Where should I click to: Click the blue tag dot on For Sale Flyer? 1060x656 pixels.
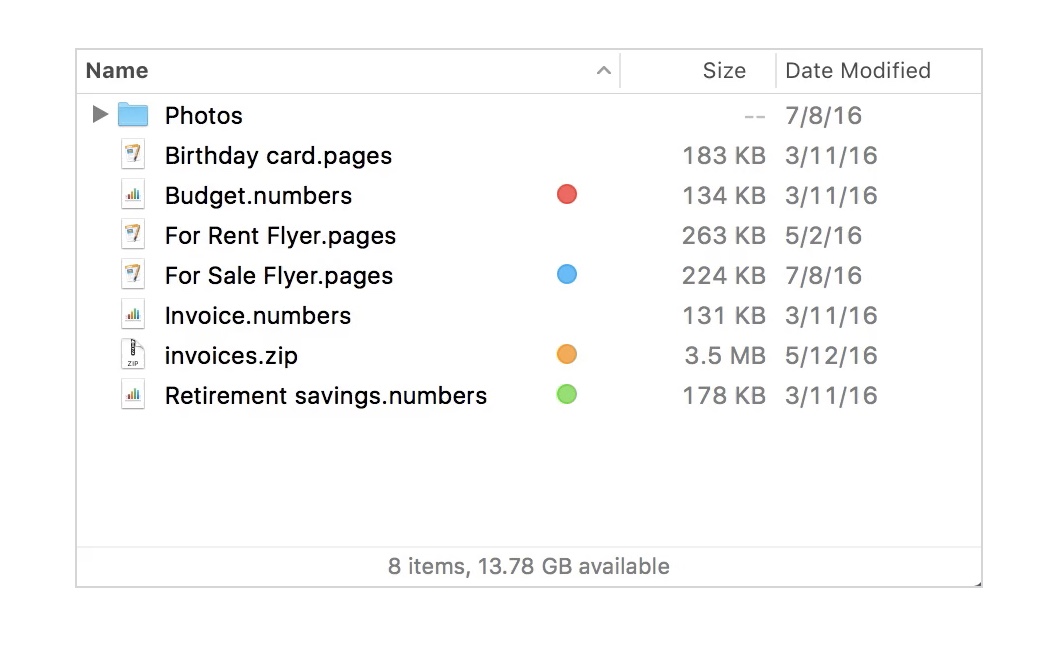pos(567,275)
